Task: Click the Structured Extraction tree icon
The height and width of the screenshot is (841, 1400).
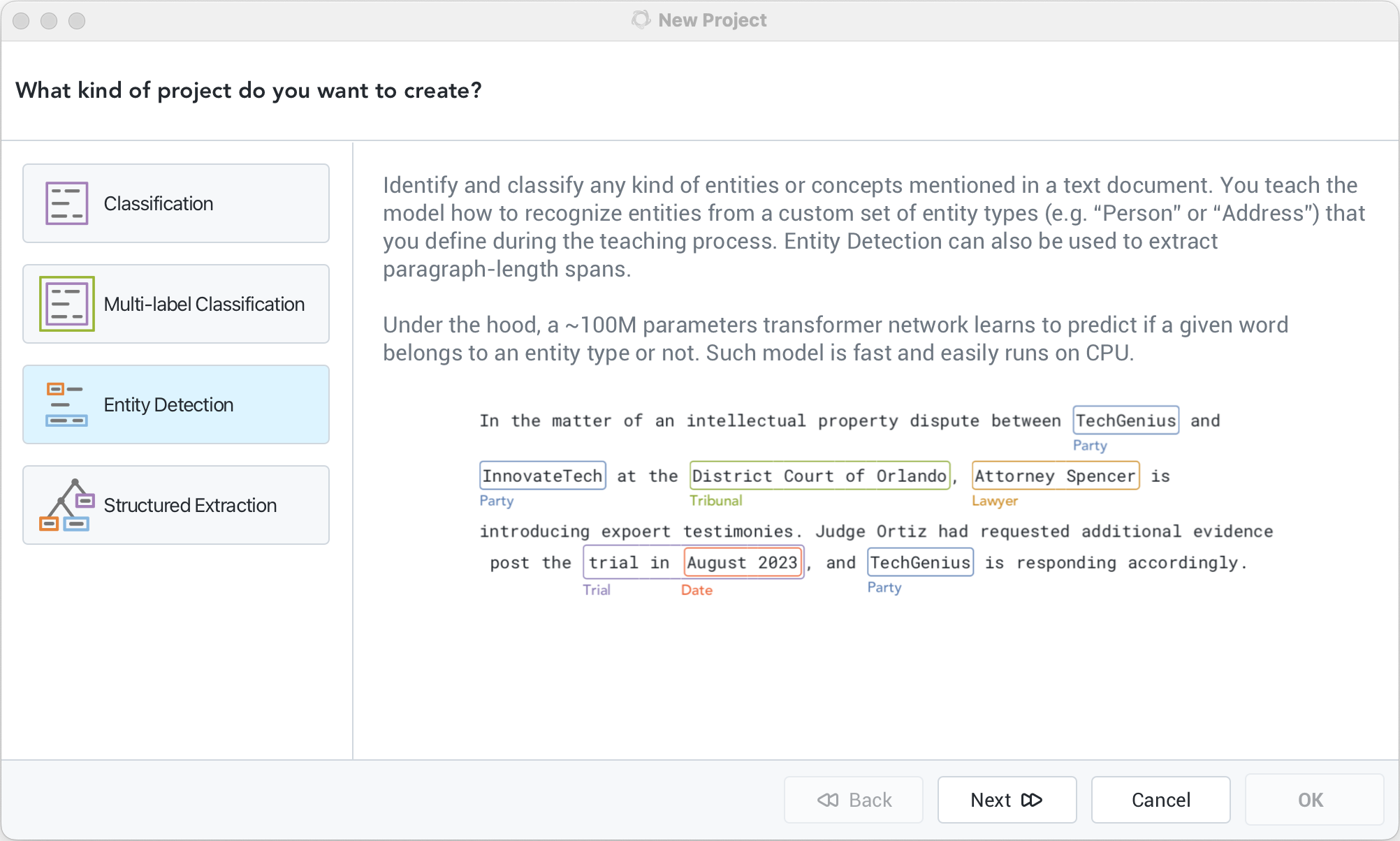Action: click(67, 505)
